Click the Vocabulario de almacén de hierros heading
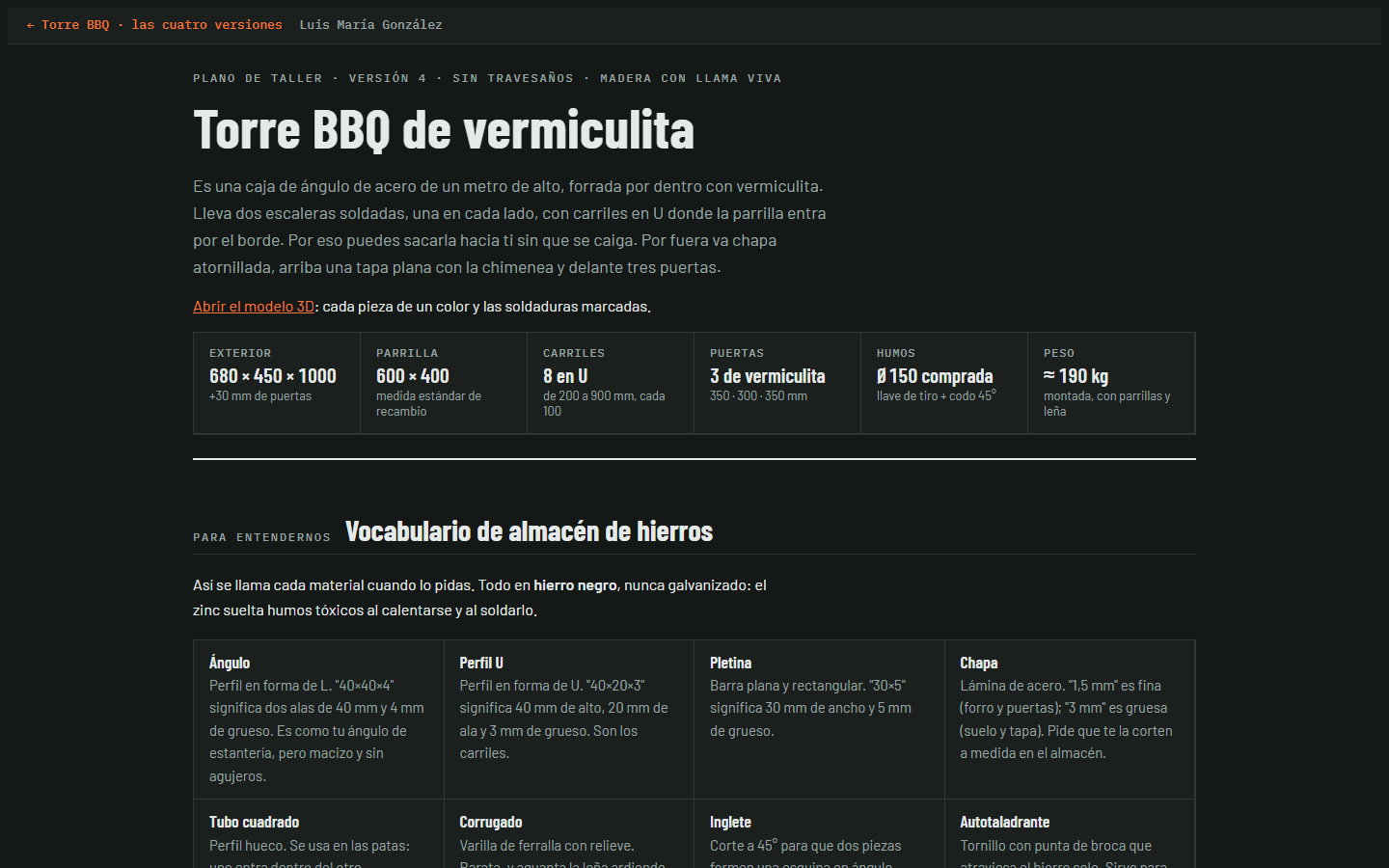The image size is (1389, 868). click(530, 531)
